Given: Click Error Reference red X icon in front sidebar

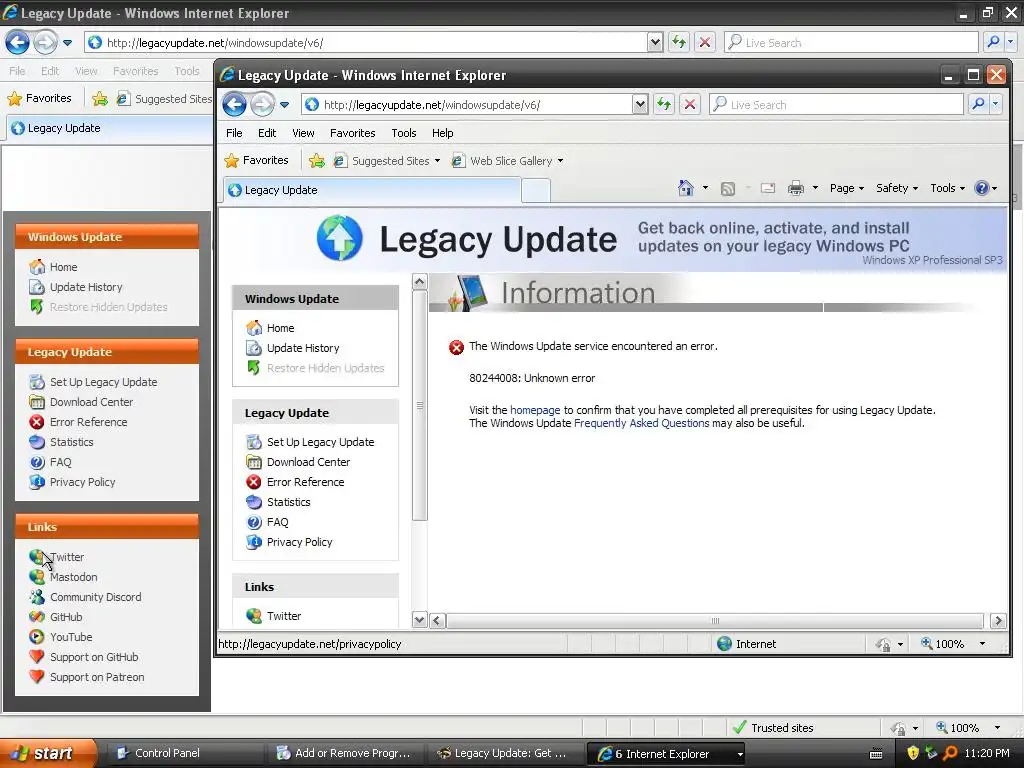Looking at the screenshot, I should click(254, 482).
